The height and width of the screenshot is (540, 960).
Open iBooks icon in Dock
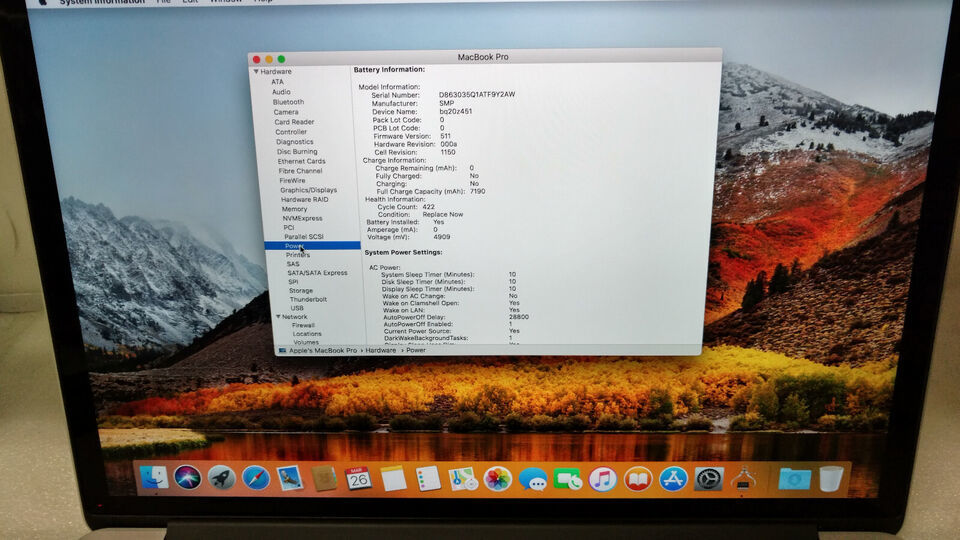[638, 479]
